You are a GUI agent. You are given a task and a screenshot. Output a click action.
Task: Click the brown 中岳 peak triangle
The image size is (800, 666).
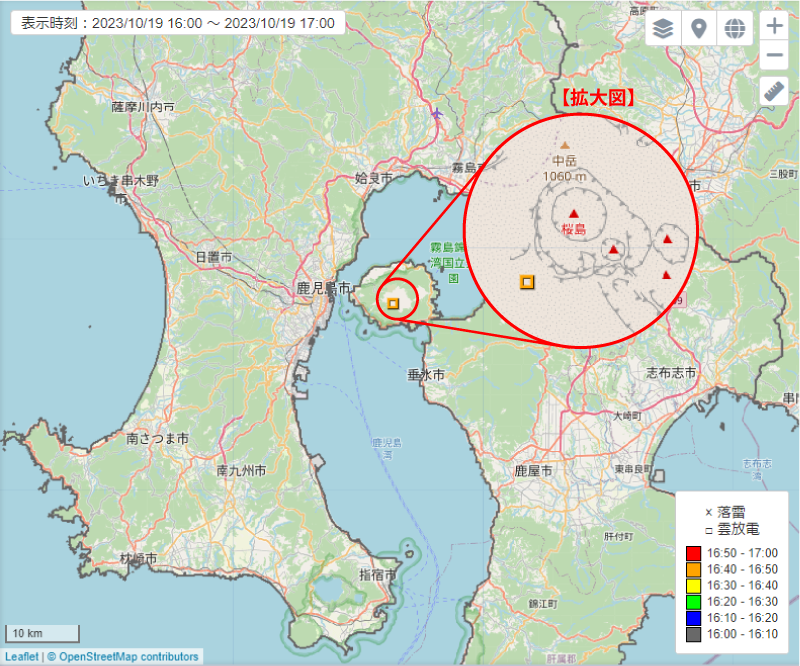pyautogui.click(x=564, y=145)
